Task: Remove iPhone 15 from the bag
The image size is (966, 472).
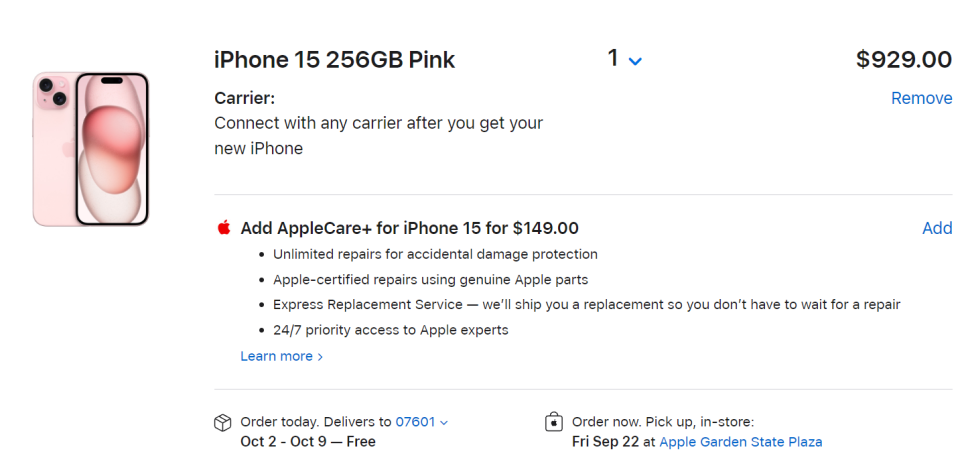Action: coord(922,98)
